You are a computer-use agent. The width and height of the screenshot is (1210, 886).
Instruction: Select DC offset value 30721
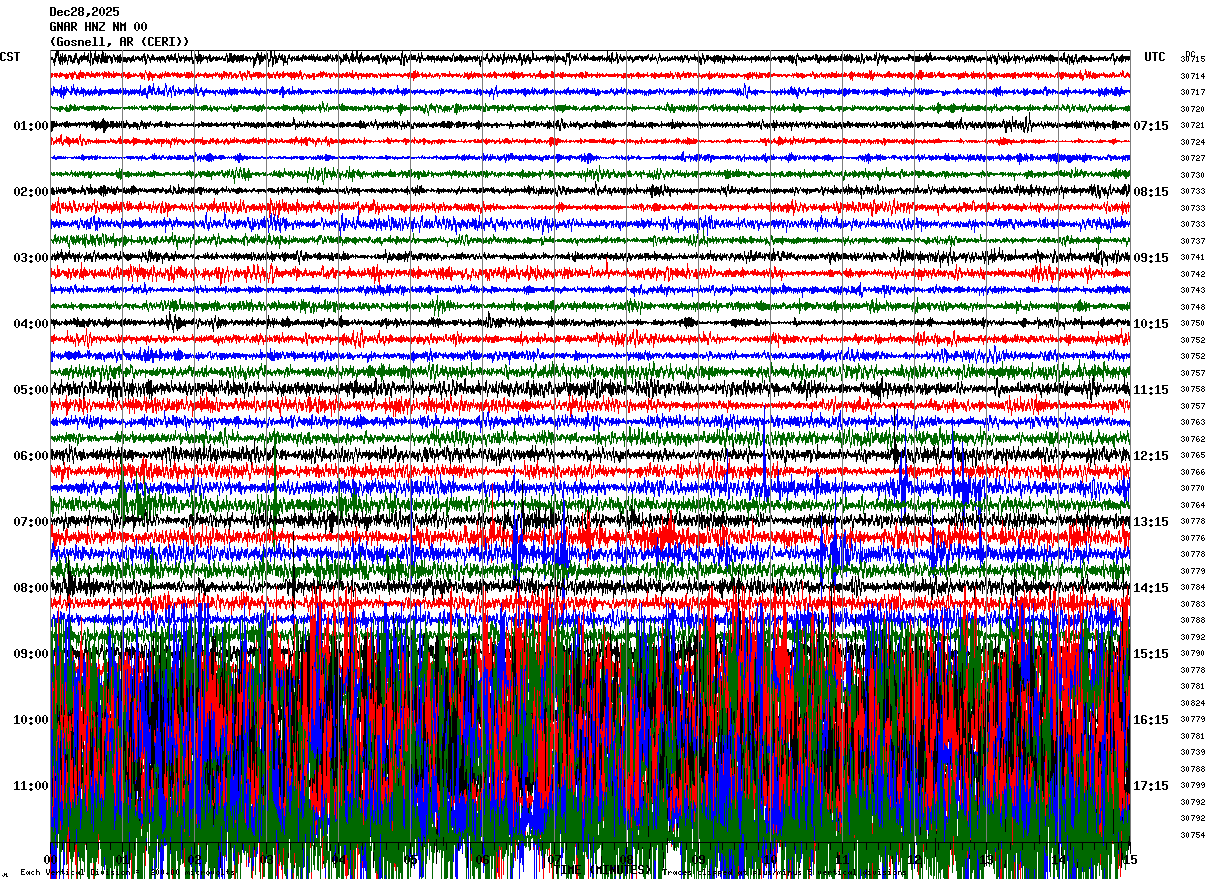[x=1193, y=125]
